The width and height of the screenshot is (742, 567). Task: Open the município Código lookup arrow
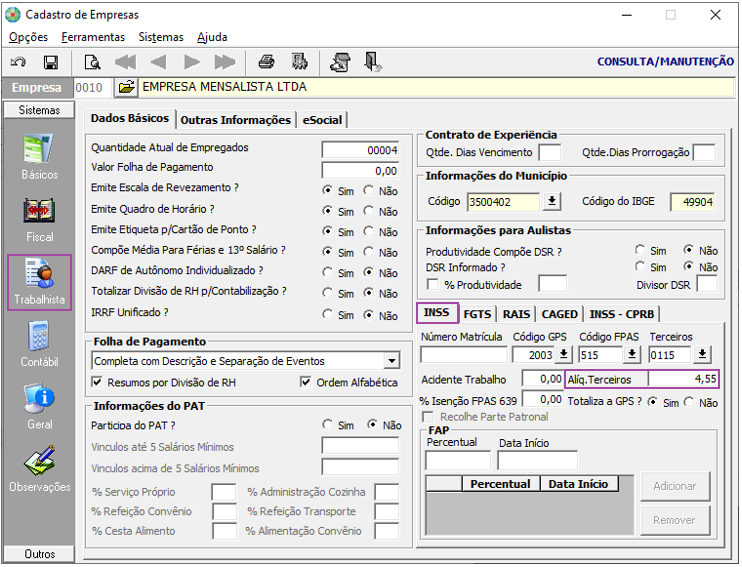[552, 202]
